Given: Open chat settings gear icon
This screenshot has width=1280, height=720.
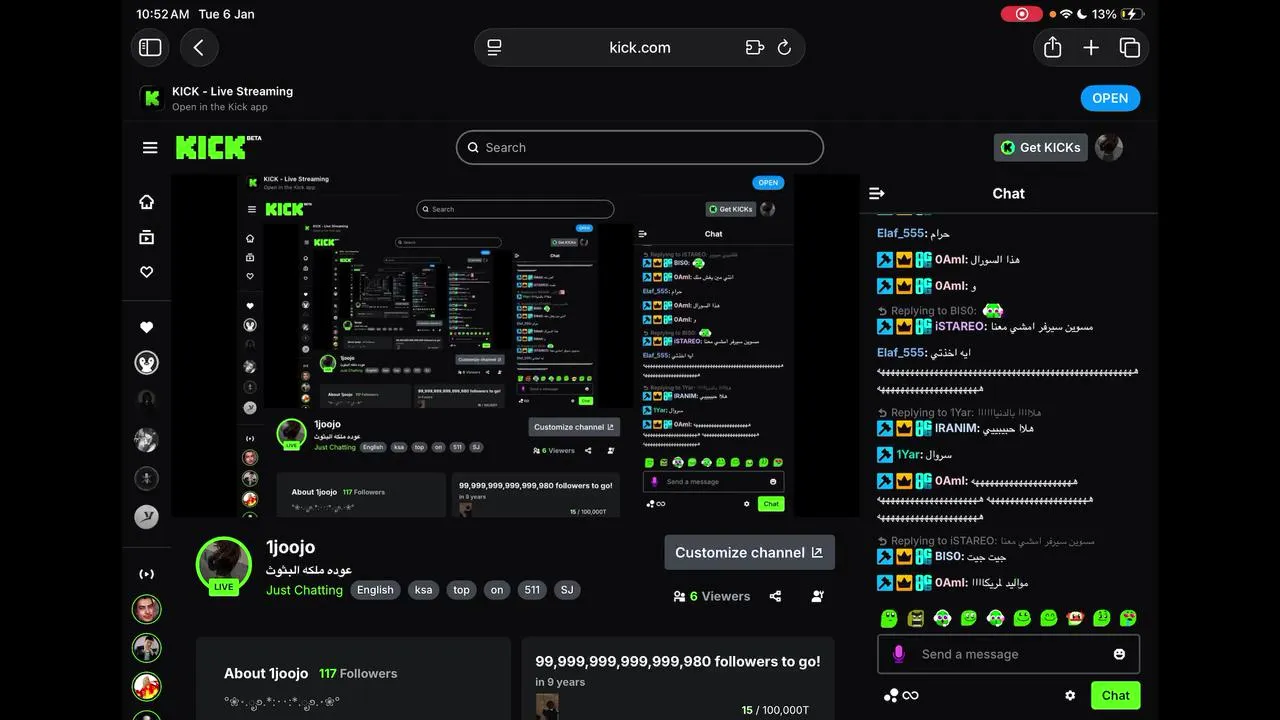Looking at the screenshot, I should click(x=1070, y=696).
